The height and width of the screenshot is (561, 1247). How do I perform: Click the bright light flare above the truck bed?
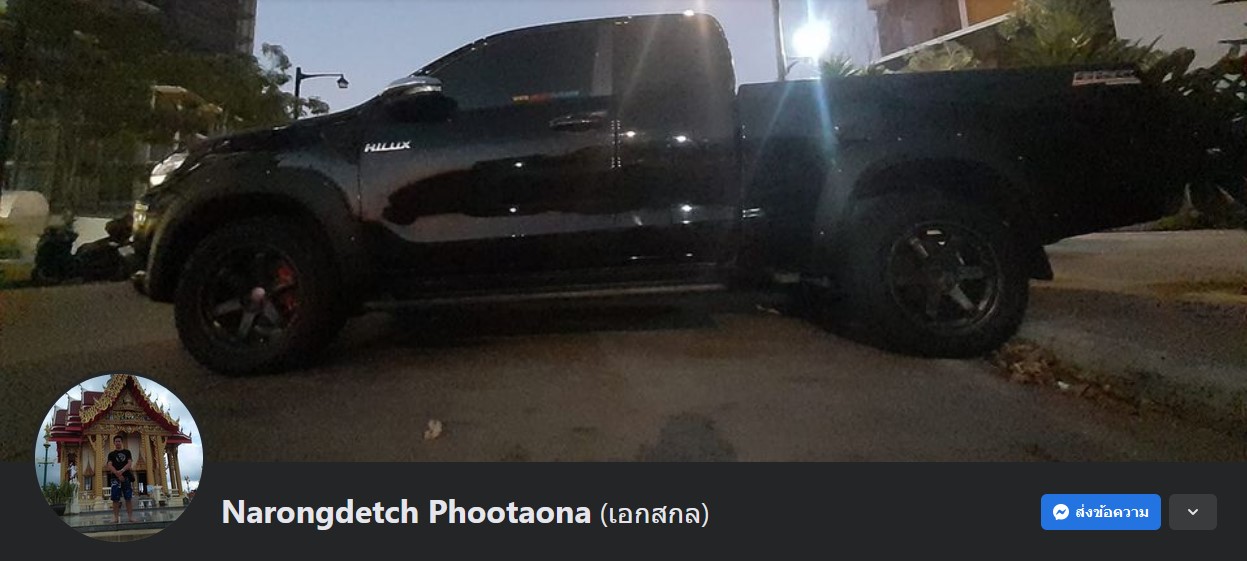click(x=811, y=40)
